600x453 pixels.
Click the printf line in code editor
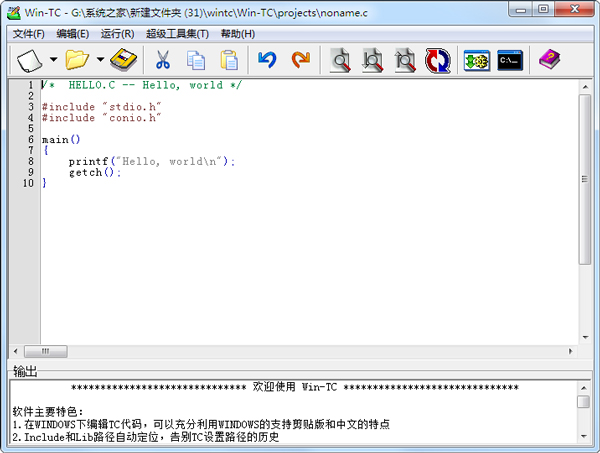[x=150, y=161]
